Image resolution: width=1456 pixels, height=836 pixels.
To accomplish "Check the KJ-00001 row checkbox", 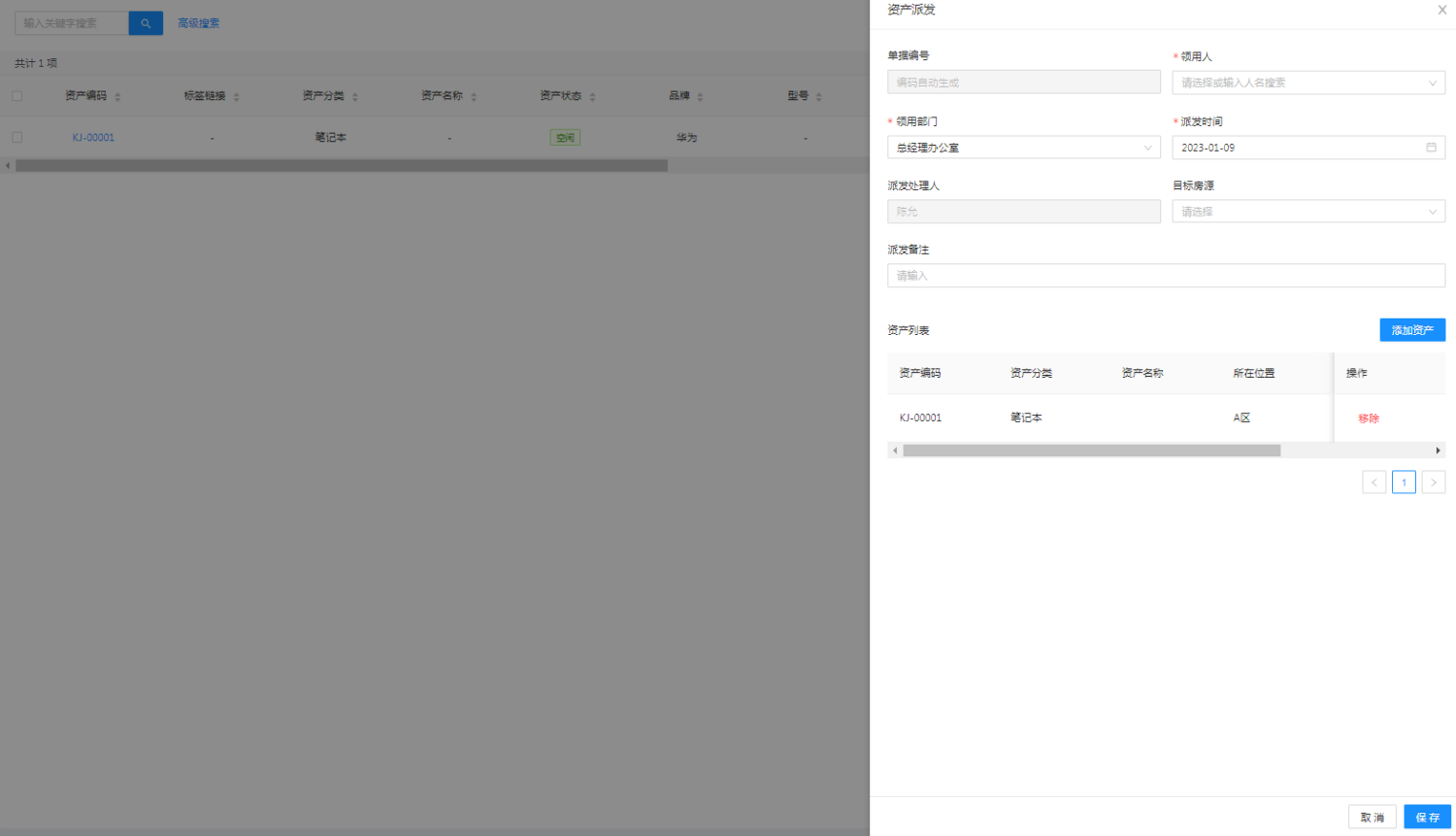I will click(x=17, y=138).
